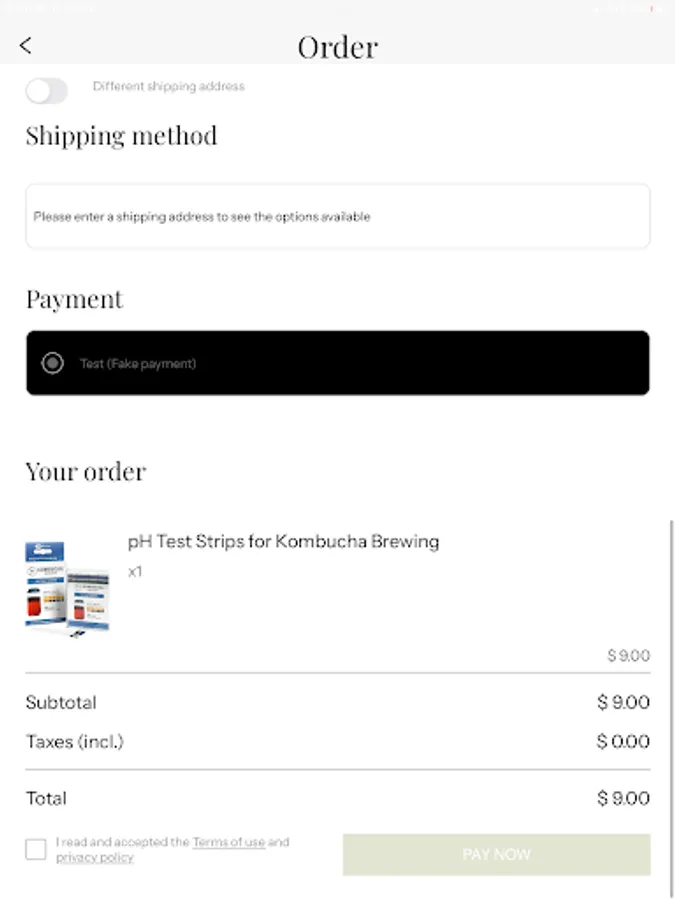This screenshot has height=900, width=675.
Task: Click the pH Test Strips product name
Action: (283, 542)
